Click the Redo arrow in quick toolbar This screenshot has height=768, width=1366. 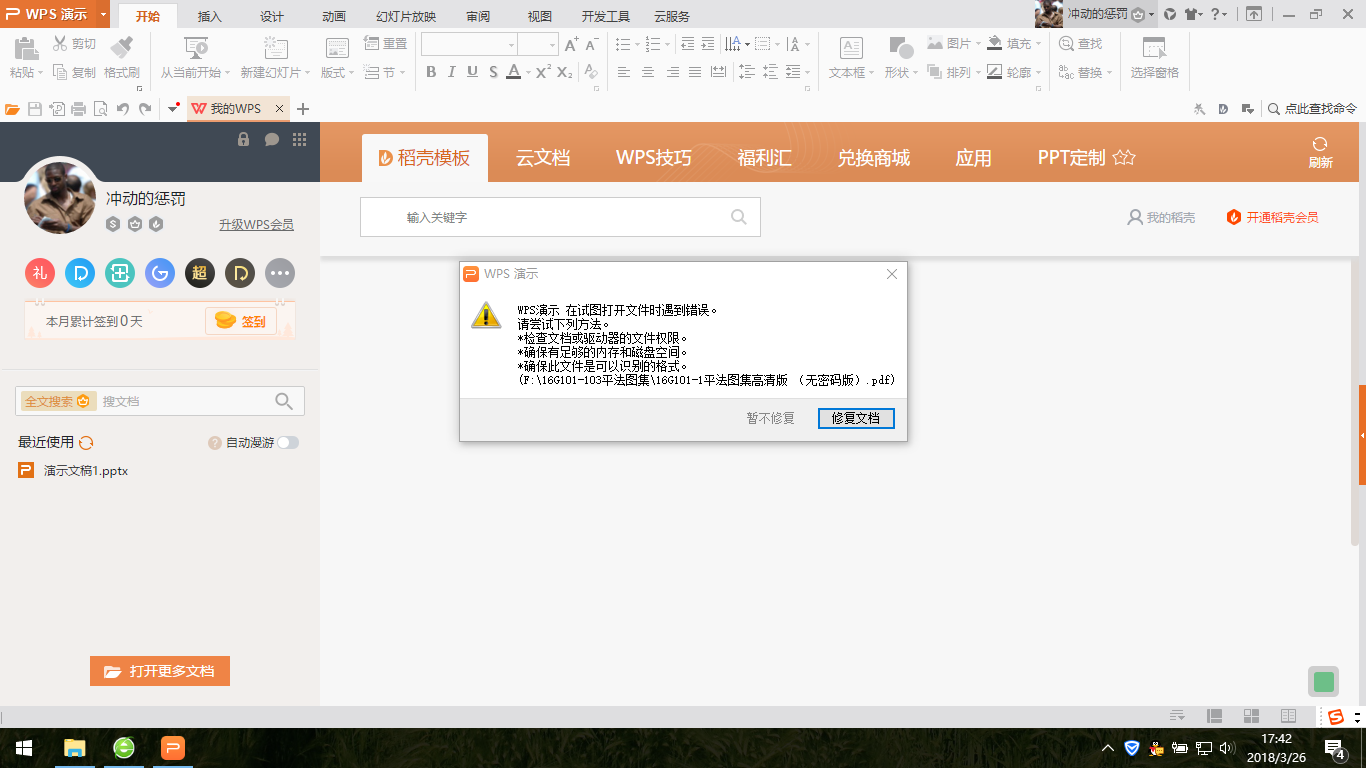[x=145, y=109]
